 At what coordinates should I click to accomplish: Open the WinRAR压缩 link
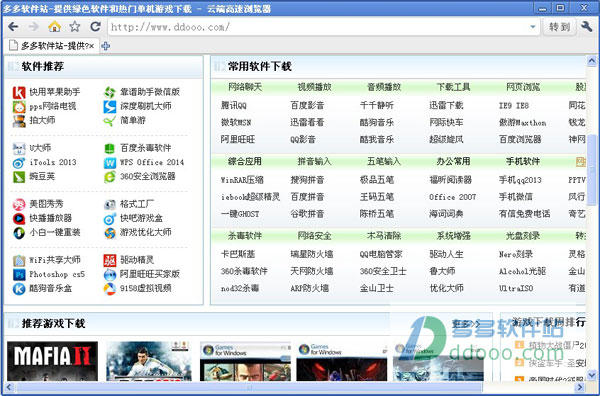coord(242,180)
